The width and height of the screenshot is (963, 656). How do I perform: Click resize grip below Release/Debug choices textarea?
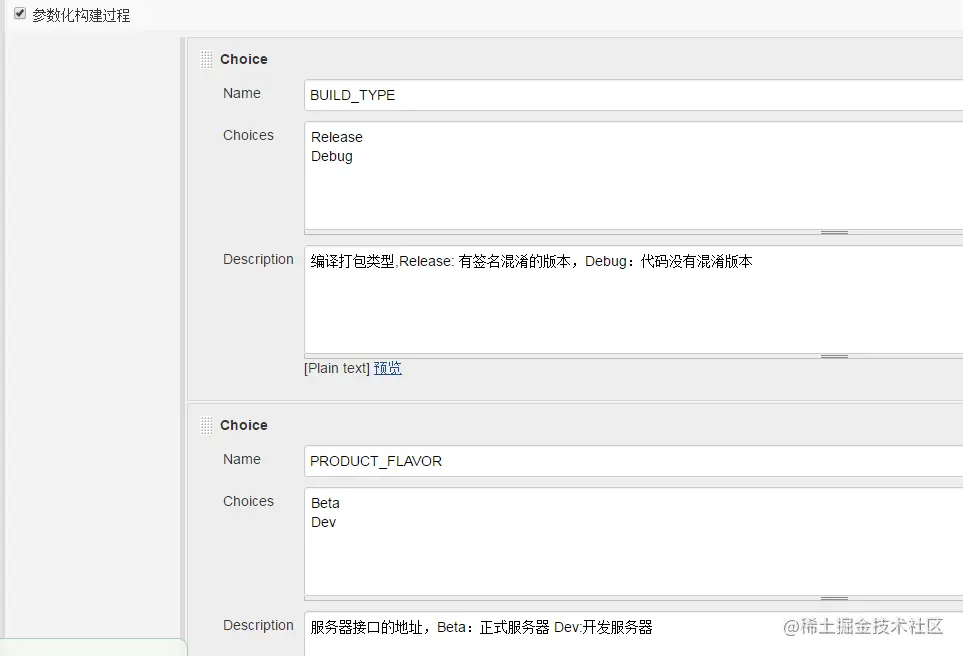(834, 233)
